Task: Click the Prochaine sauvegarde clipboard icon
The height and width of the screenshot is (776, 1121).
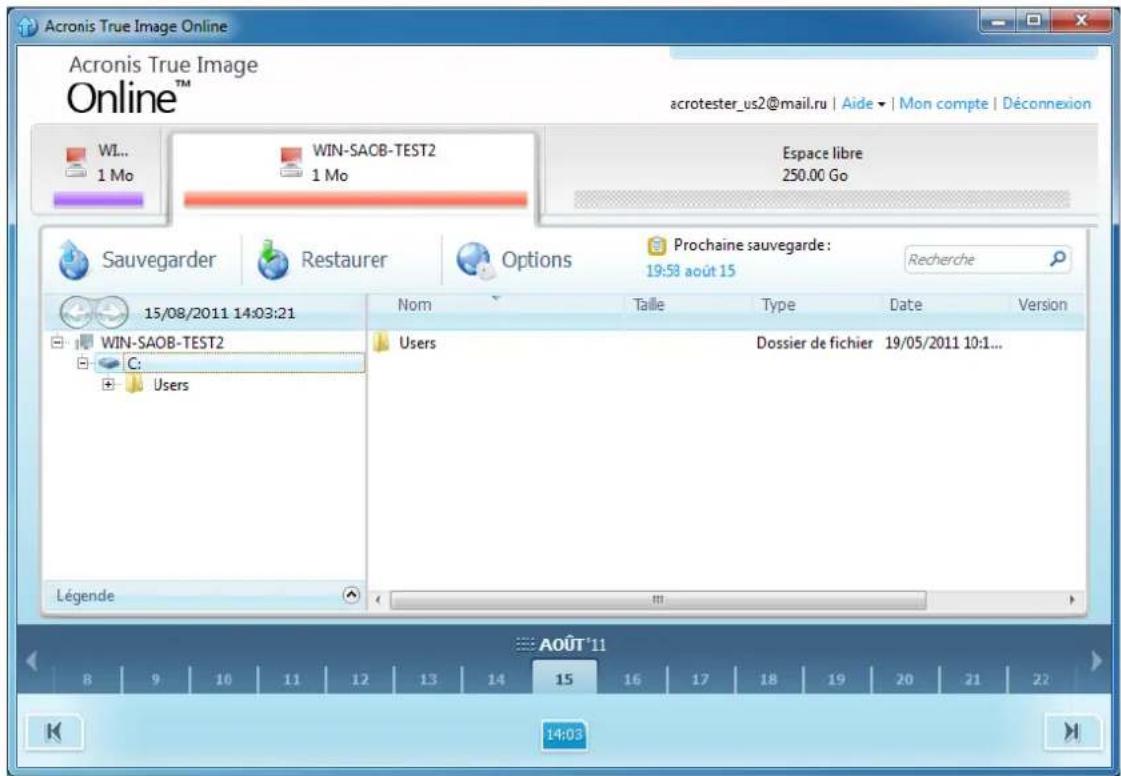Action: tap(656, 246)
